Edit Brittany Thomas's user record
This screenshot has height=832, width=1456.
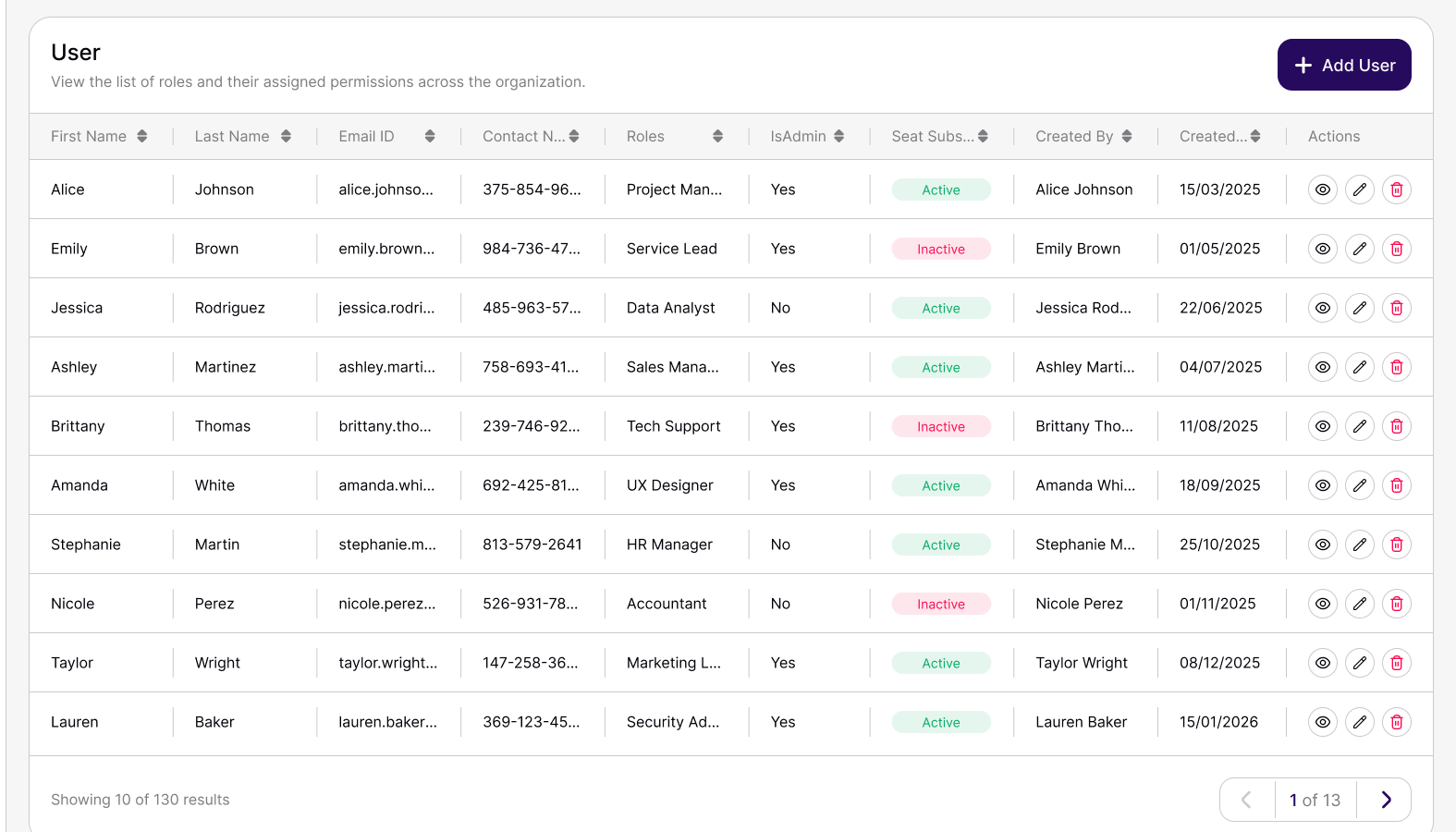coord(1360,426)
